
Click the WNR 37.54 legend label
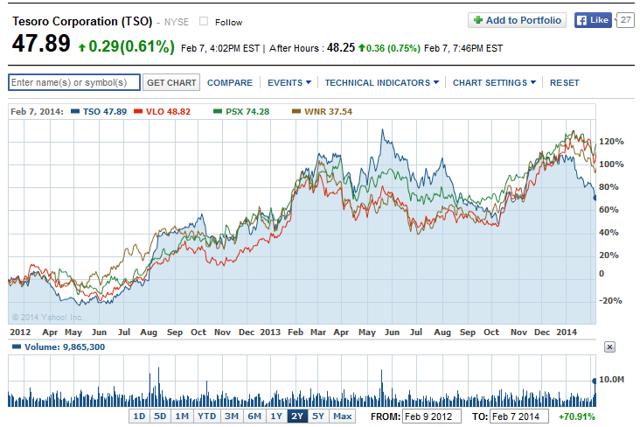[x=328, y=111]
